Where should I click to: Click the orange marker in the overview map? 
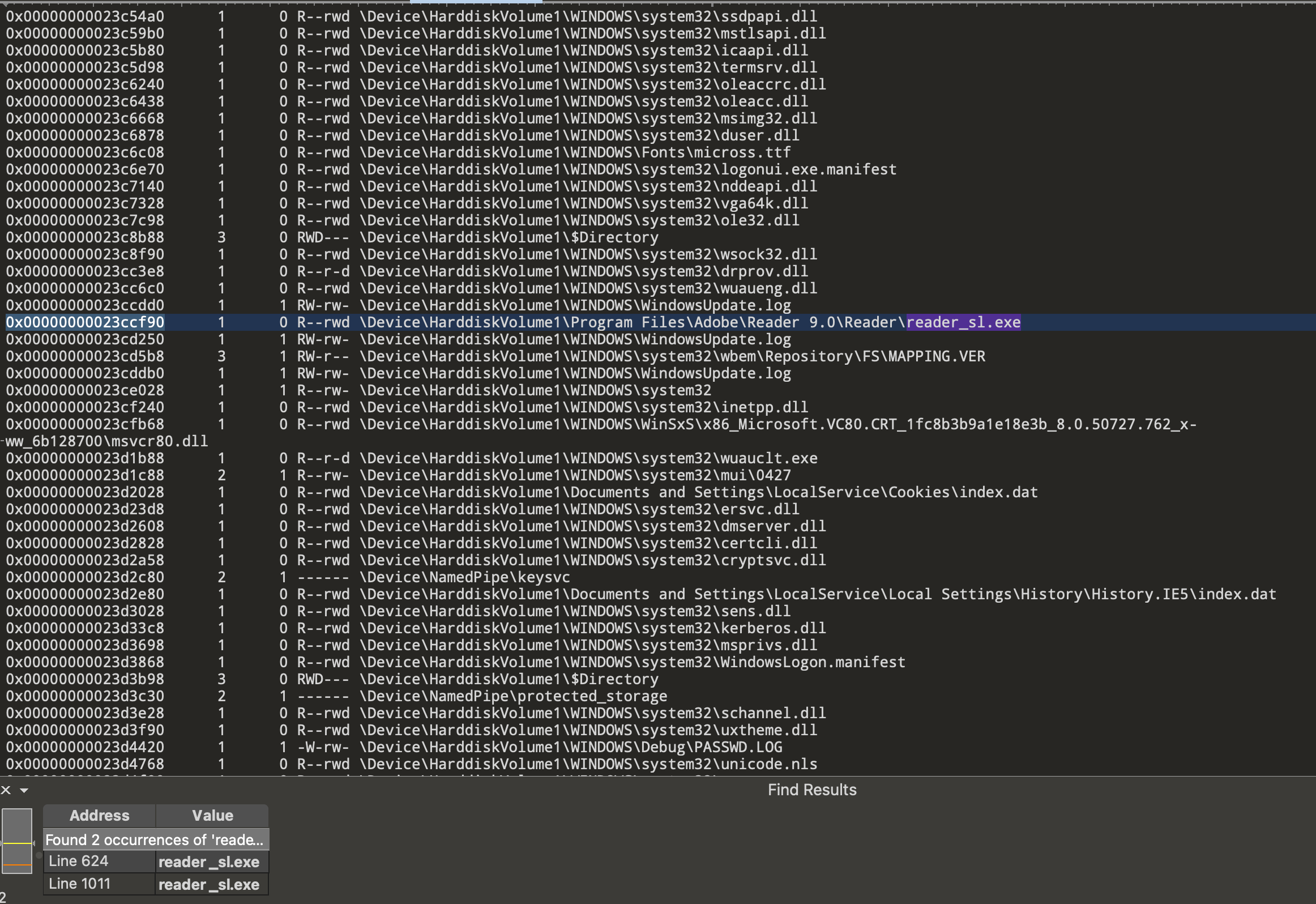(16, 865)
